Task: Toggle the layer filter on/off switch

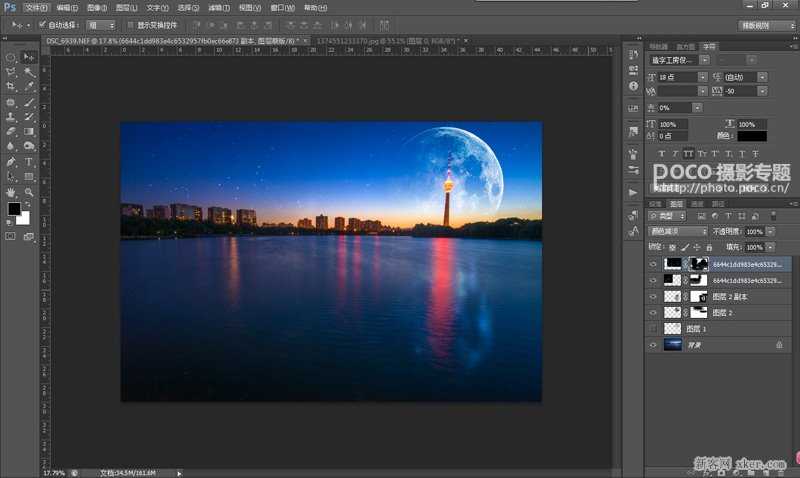Action: [773, 216]
